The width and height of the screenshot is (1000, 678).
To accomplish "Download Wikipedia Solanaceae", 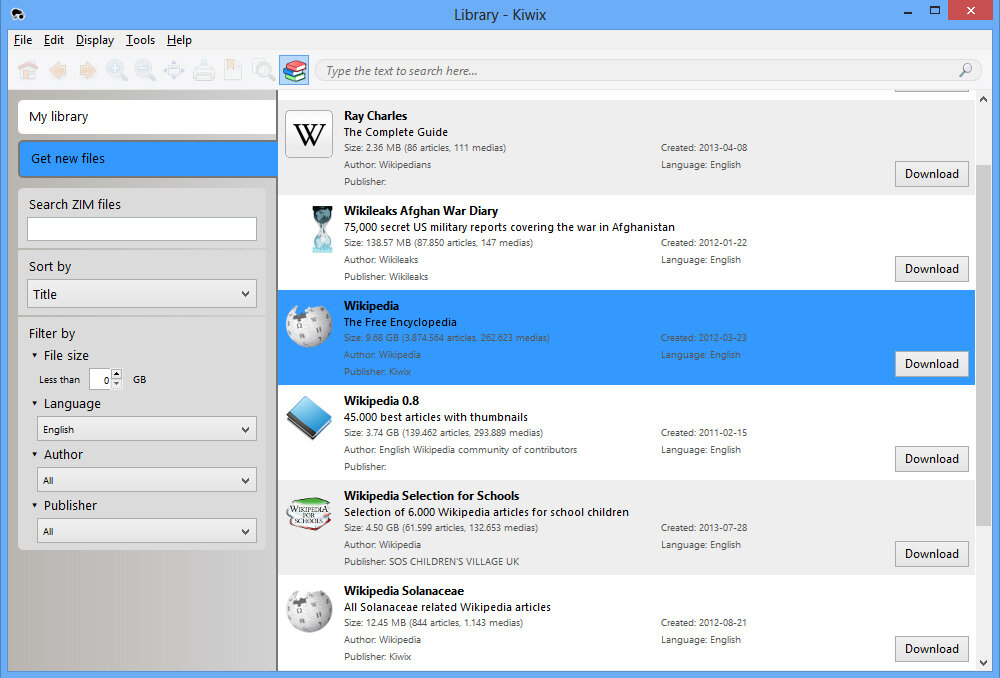I will pos(931,649).
